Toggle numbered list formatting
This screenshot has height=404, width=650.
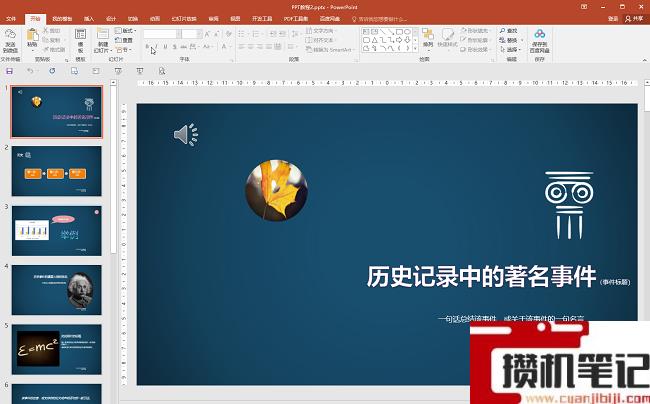pos(256,34)
